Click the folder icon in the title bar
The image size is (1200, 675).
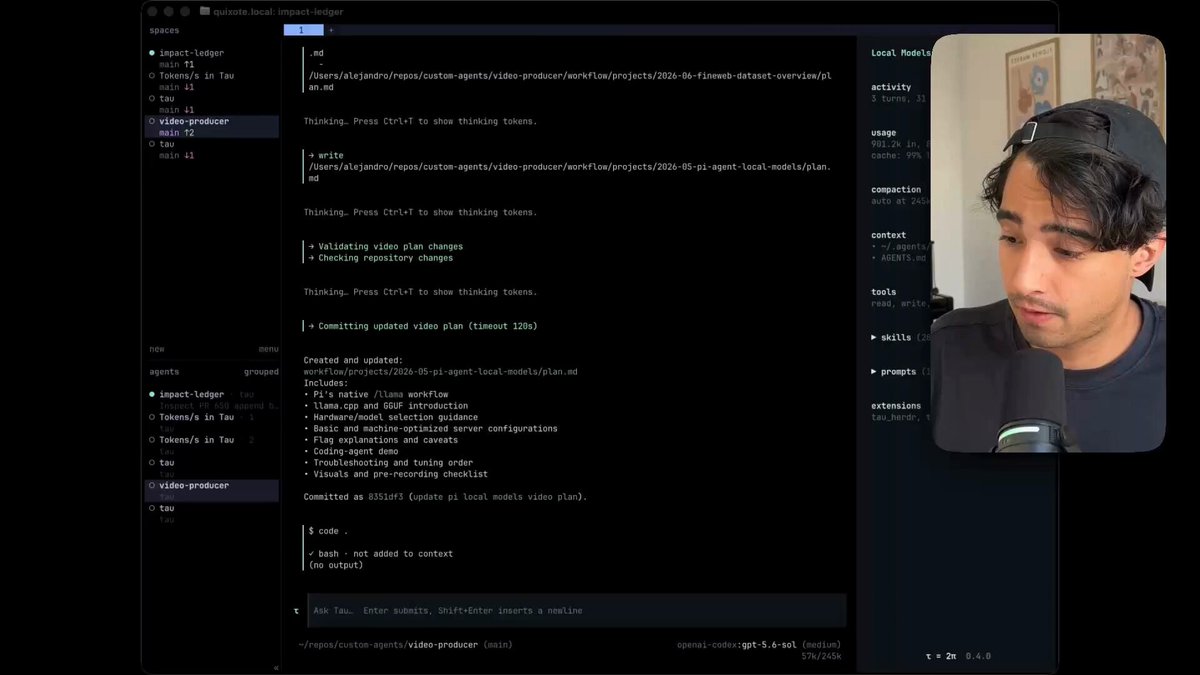(204, 11)
